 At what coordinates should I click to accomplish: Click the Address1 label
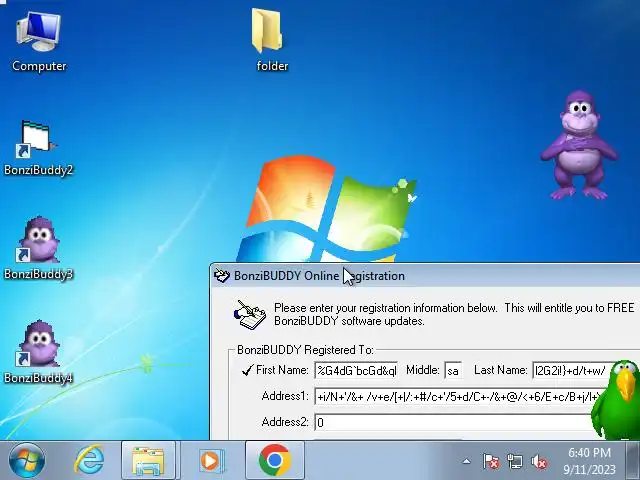285,396
